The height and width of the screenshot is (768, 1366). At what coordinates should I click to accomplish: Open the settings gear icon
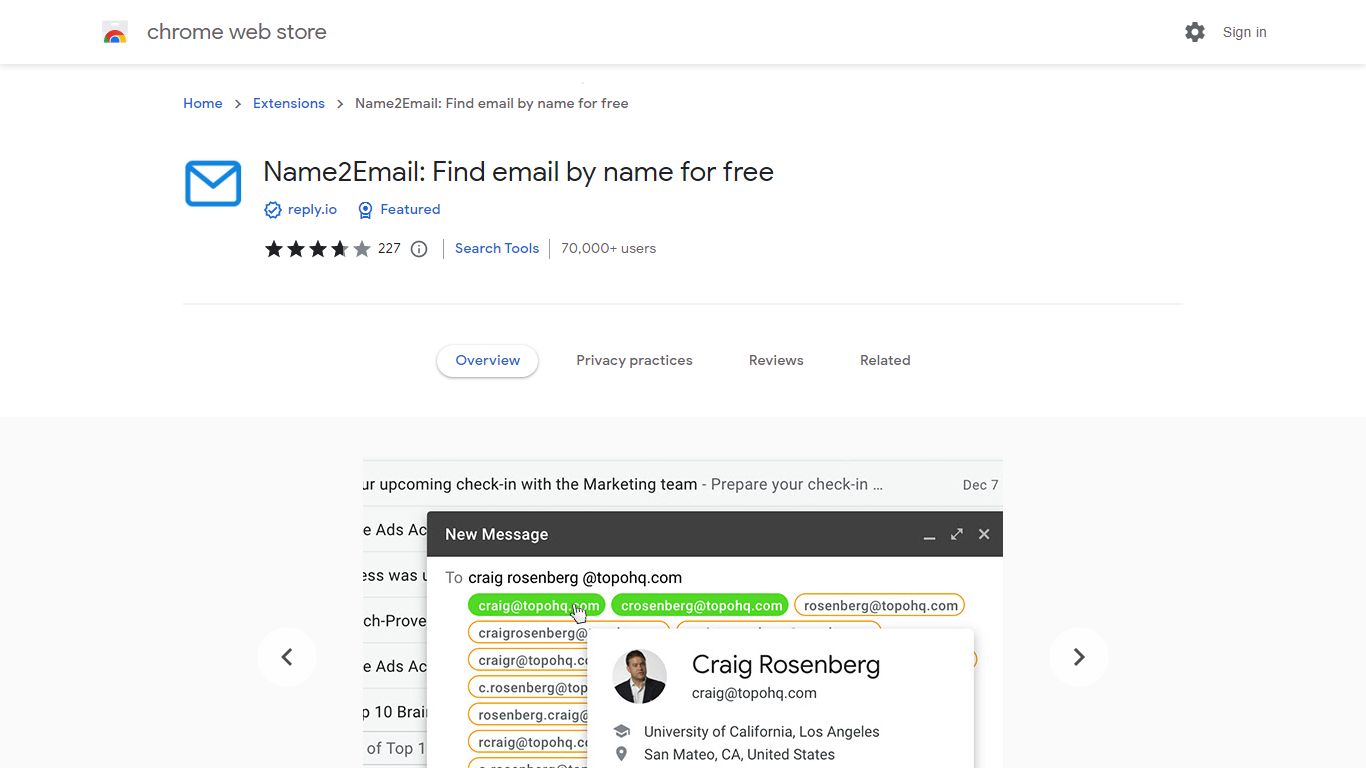(x=1195, y=32)
